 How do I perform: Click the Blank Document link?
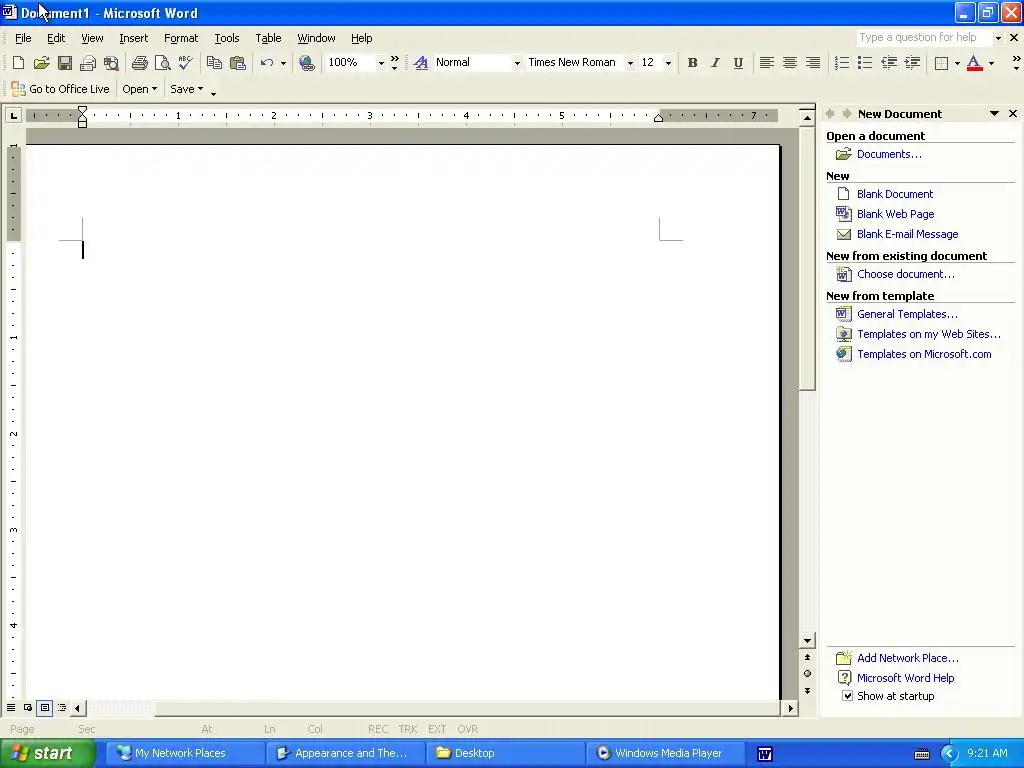[x=895, y=194]
